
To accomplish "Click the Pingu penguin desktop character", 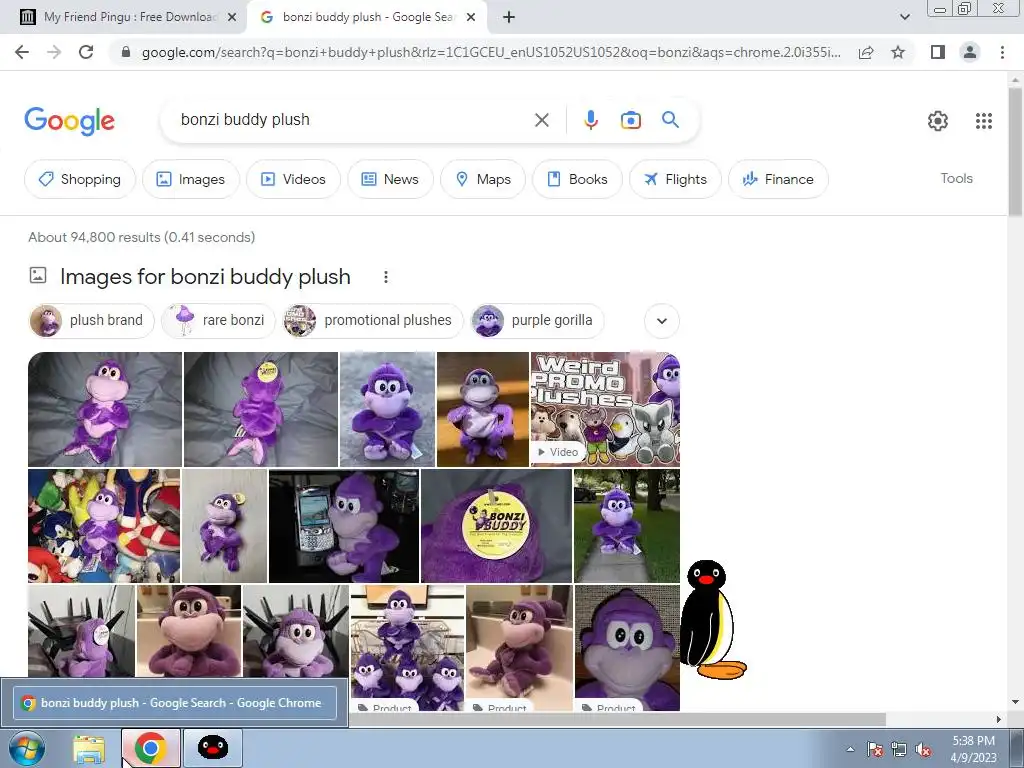I will click(712, 619).
